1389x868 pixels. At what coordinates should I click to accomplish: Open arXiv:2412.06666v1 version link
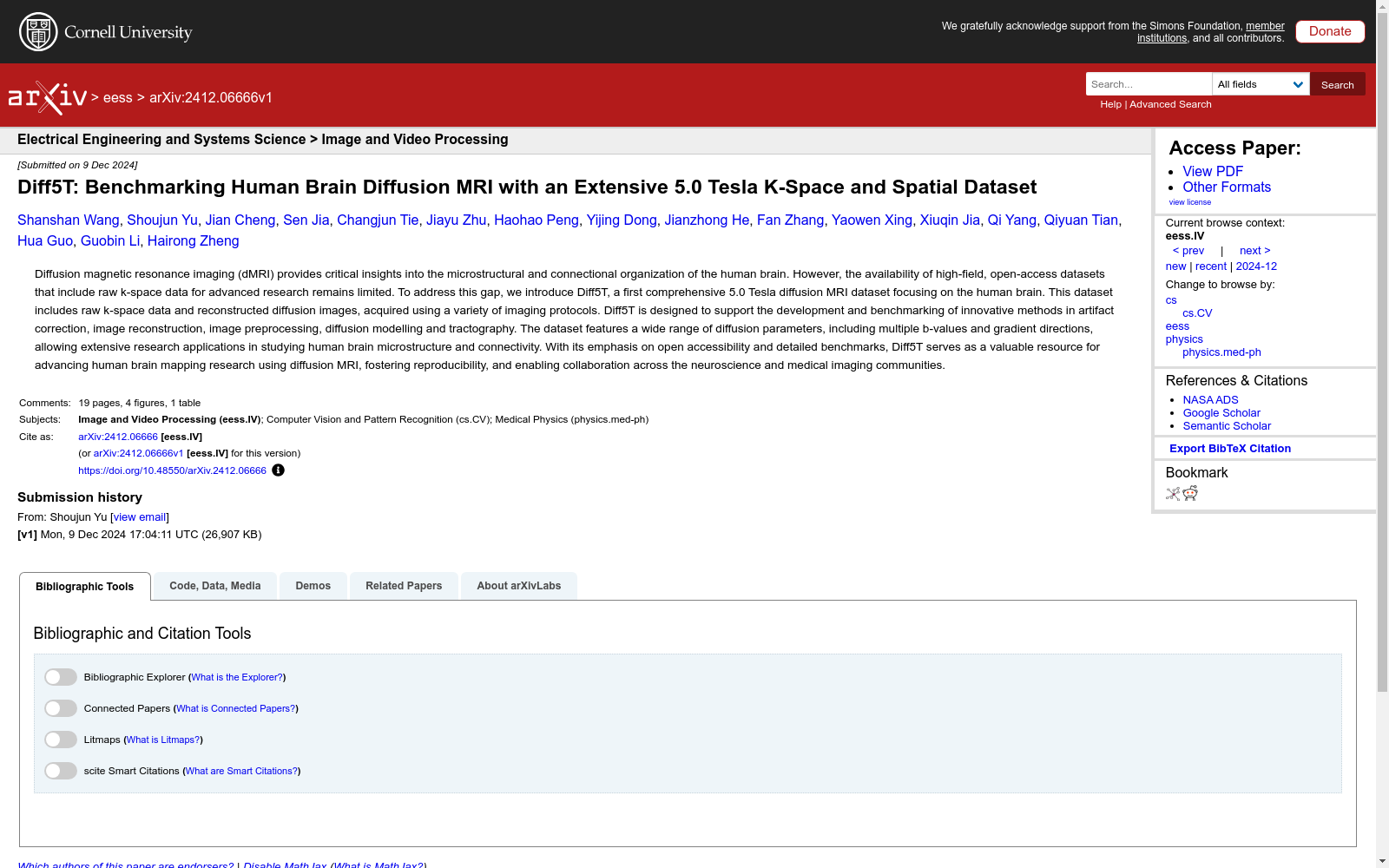coord(138,453)
